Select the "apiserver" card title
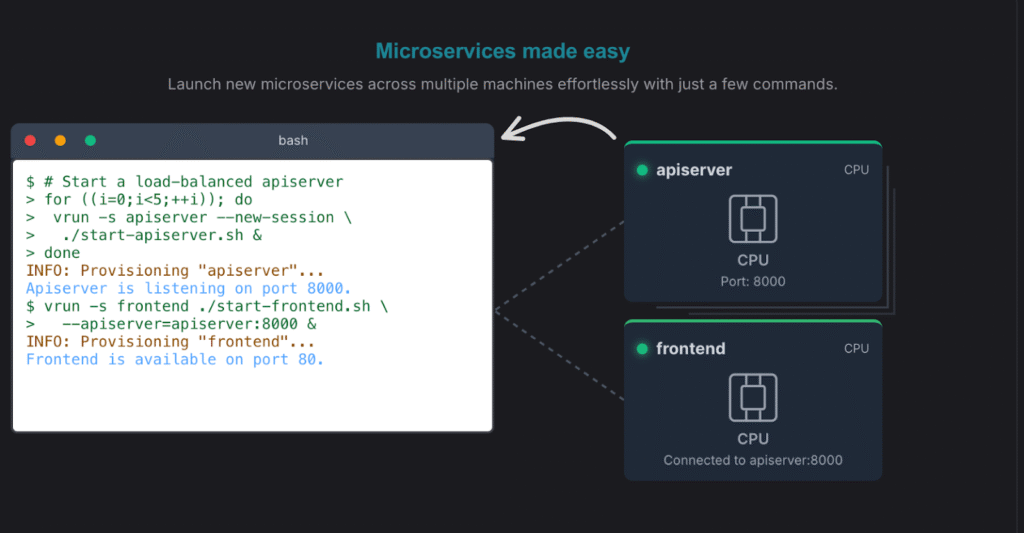The width and height of the screenshot is (1024, 533). tap(694, 170)
